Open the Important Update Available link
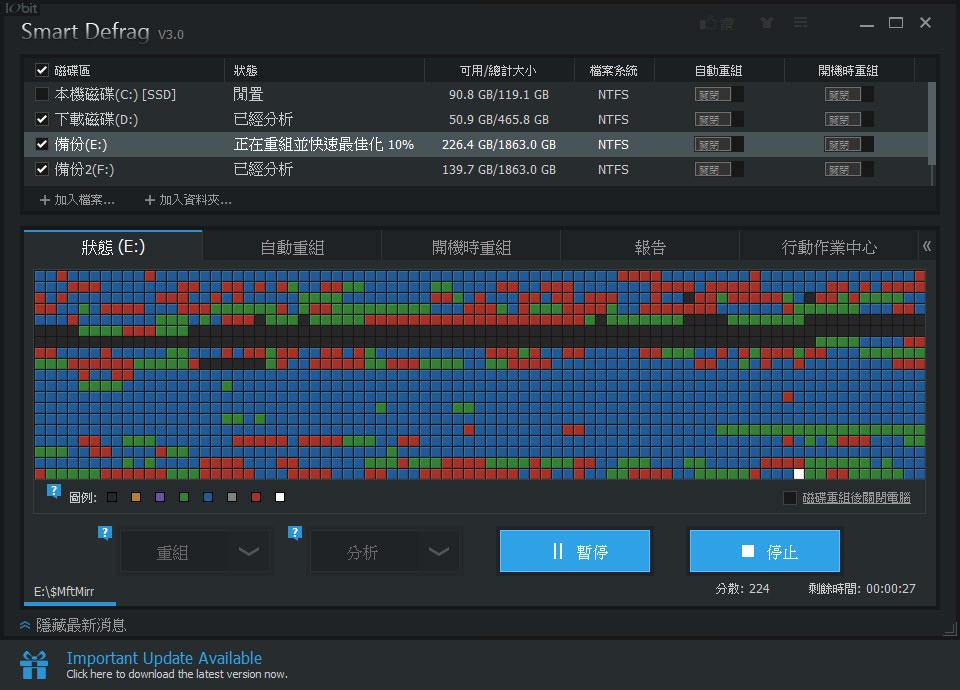The image size is (960, 690). pyautogui.click(x=164, y=658)
